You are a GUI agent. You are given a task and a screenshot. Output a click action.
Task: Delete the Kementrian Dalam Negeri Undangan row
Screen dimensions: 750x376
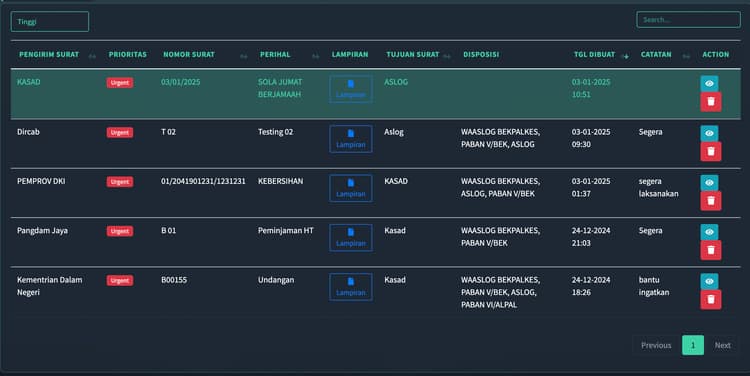[711, 299]
